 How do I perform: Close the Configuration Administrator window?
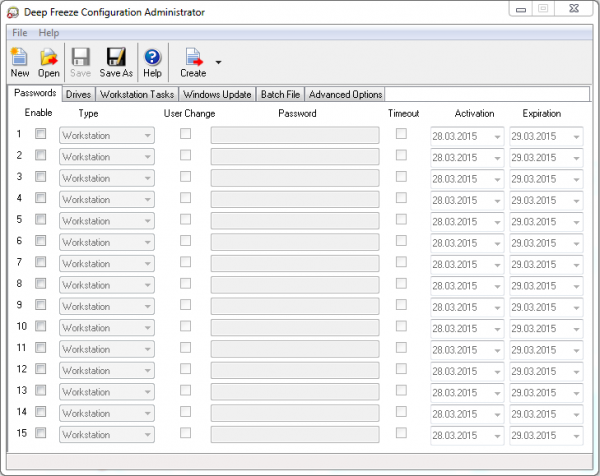tap(574, 8)
